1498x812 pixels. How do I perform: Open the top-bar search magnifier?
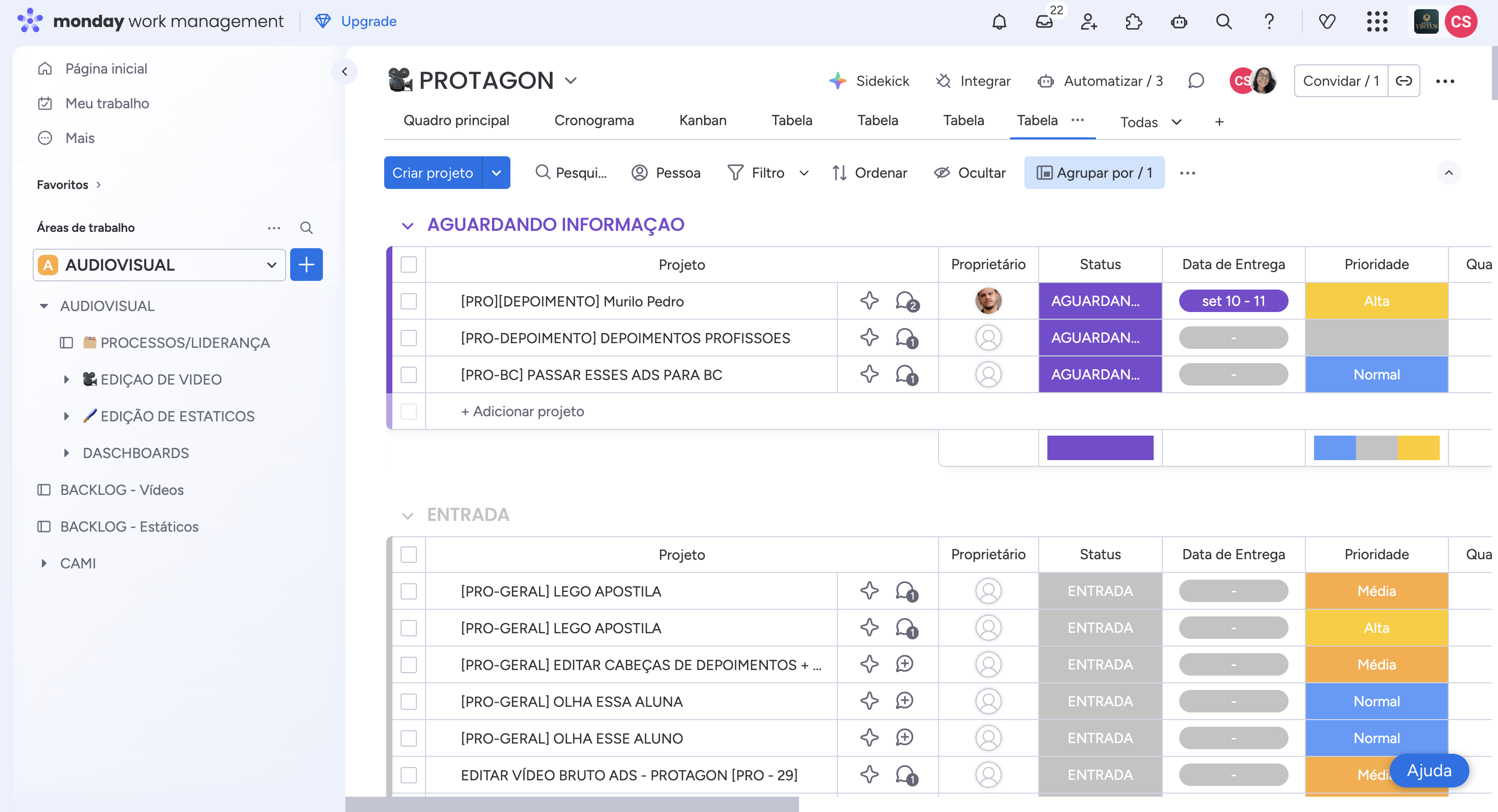coord(1224,22)
